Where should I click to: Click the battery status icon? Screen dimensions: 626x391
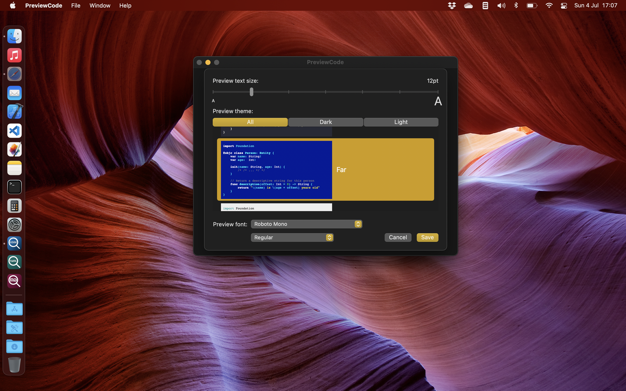532,6
